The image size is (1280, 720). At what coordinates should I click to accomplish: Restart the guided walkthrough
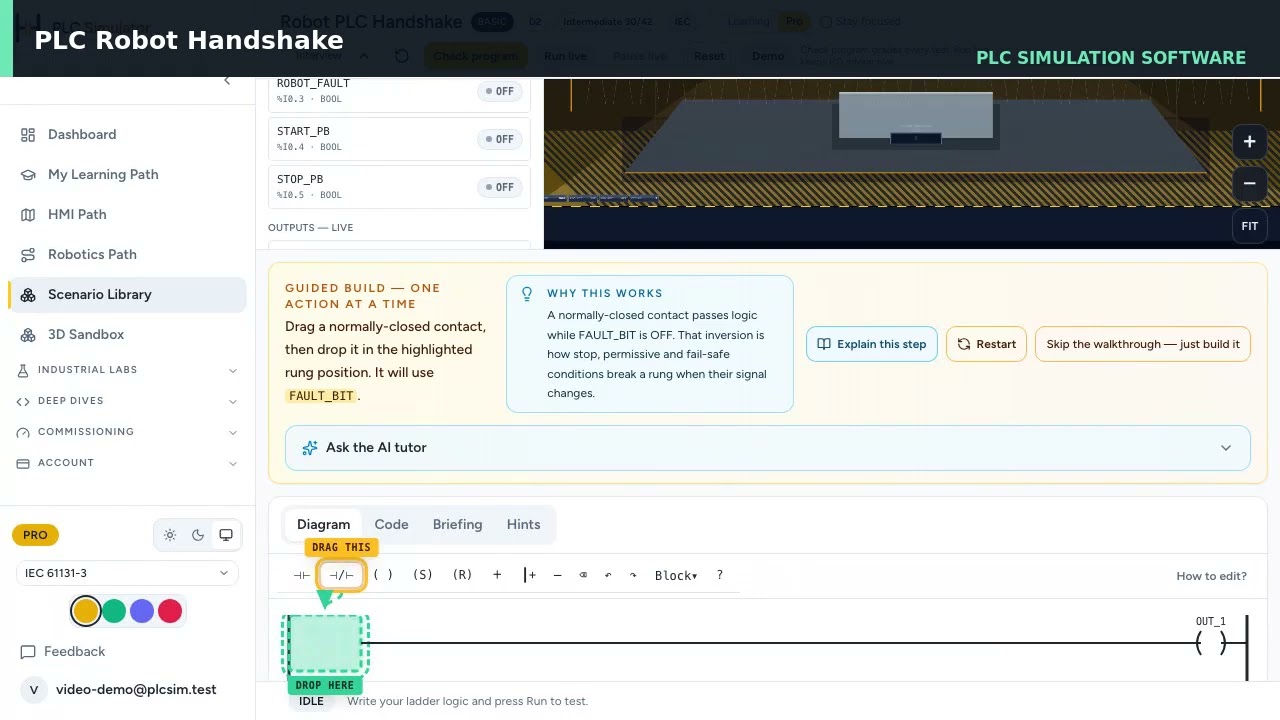[986, 344]
